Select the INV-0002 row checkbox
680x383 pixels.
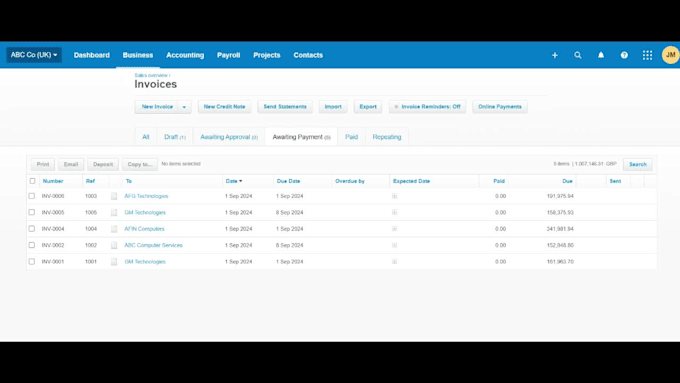[x=32, y=245]
